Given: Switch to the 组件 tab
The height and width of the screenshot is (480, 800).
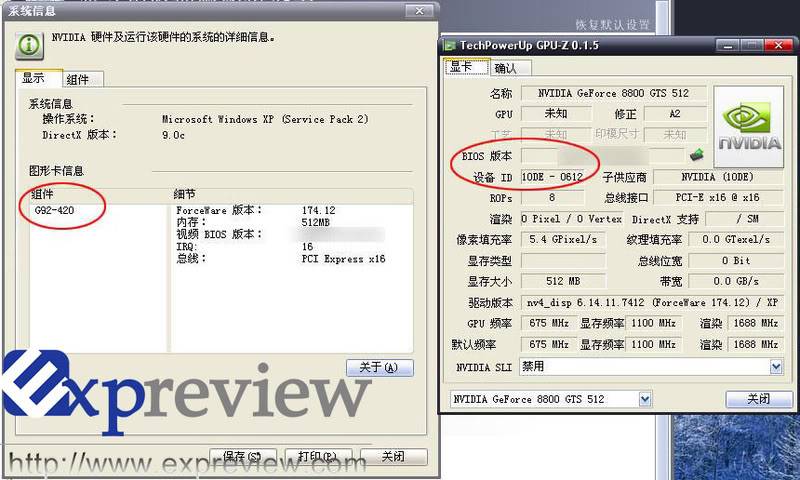Looking at the screenshot, I should pos(83,80).
